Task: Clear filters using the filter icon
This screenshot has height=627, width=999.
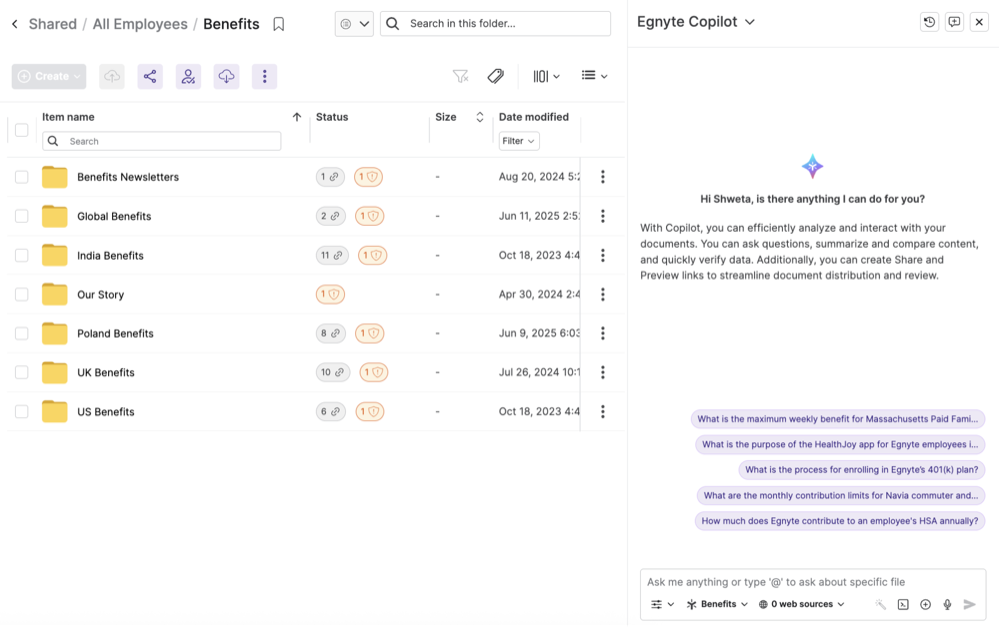Action: pyautogui.click(x=460, y=75)
